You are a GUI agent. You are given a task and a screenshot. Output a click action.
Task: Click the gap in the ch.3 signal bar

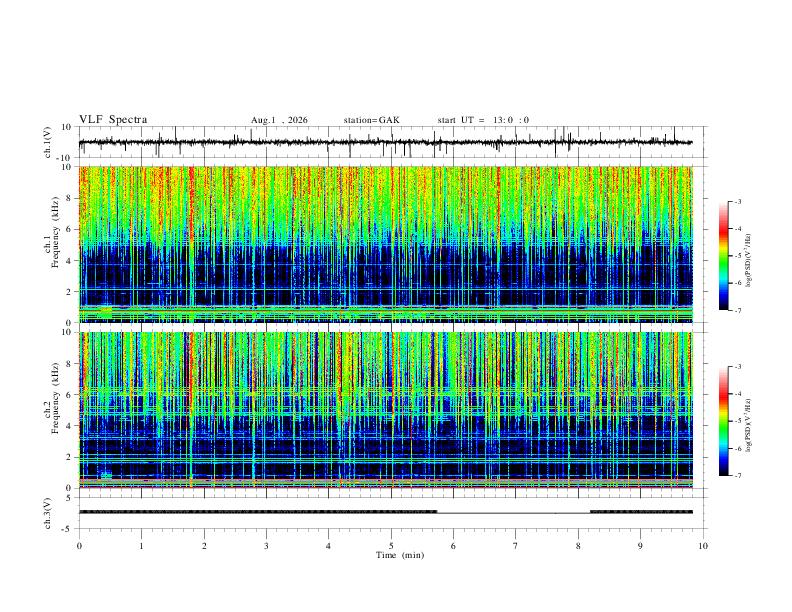pyautogui.click(x=514, y=513)
